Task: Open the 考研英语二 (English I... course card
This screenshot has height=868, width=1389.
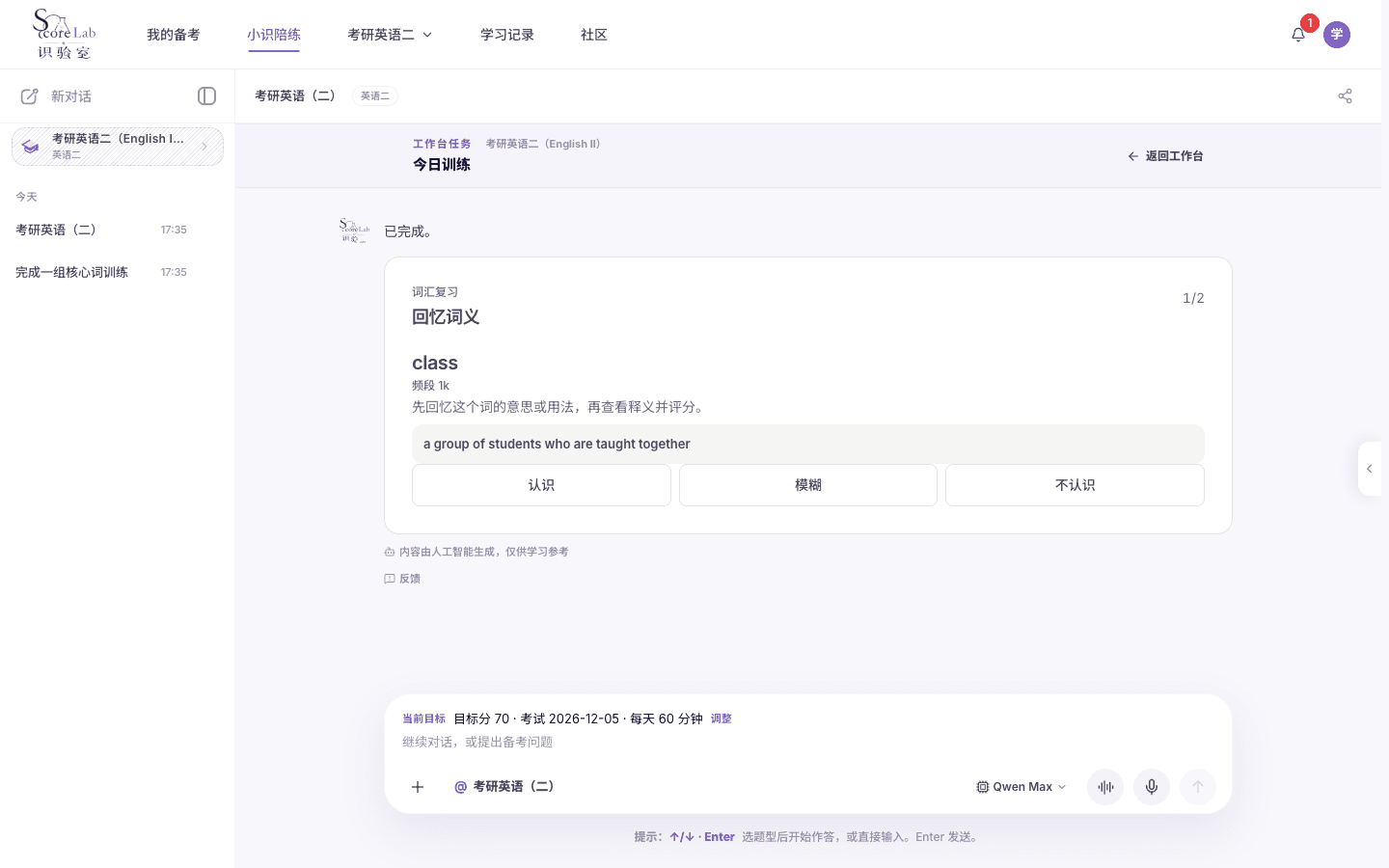Action: coord(118,147)
